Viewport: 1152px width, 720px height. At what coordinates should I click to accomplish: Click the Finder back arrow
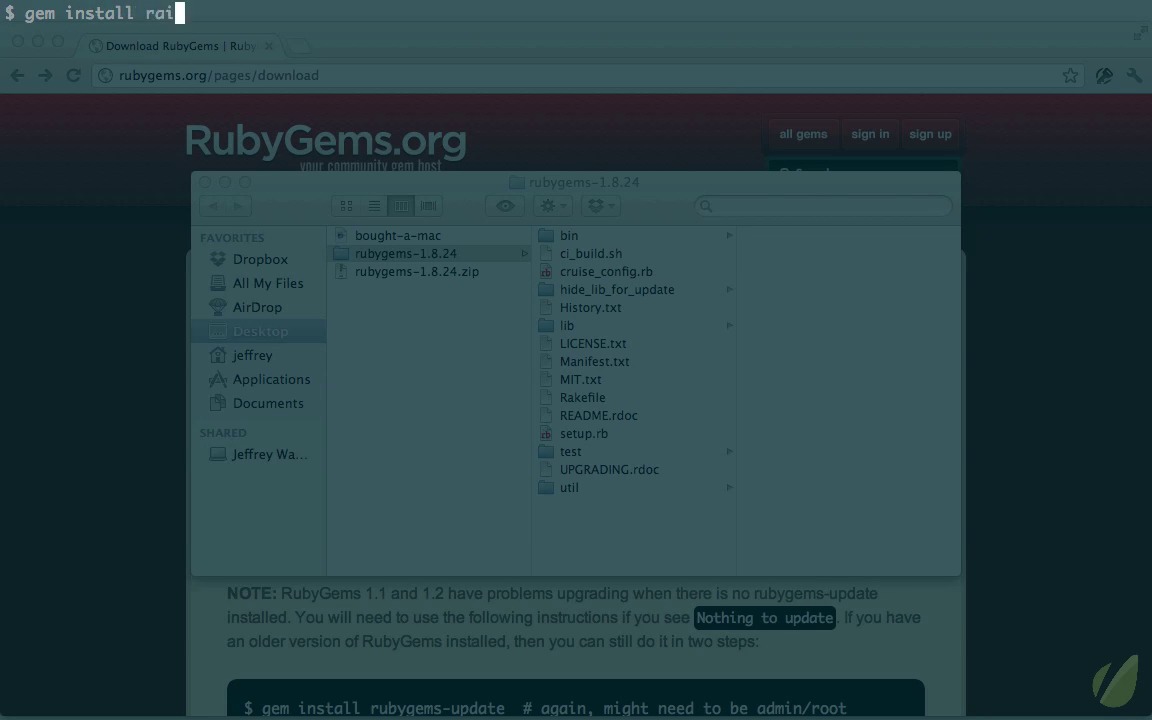pos(213,206)
